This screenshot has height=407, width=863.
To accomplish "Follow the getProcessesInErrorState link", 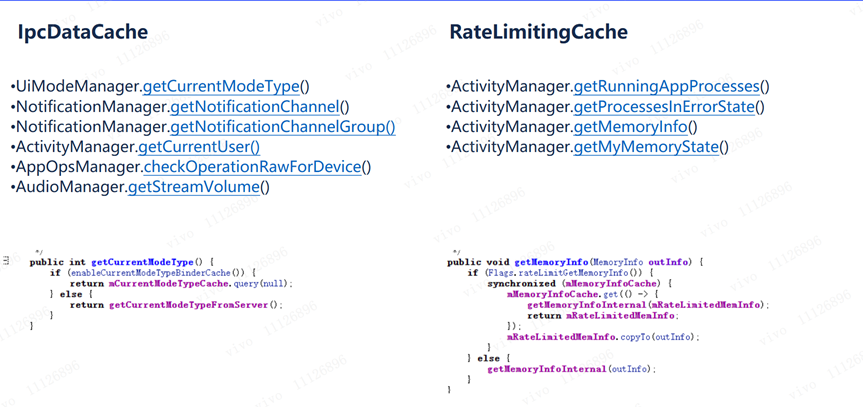I will 663,107.
